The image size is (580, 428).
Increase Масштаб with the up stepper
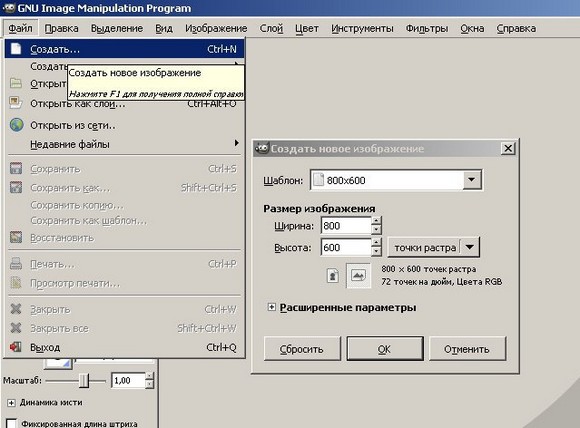(x=149, y=376)
